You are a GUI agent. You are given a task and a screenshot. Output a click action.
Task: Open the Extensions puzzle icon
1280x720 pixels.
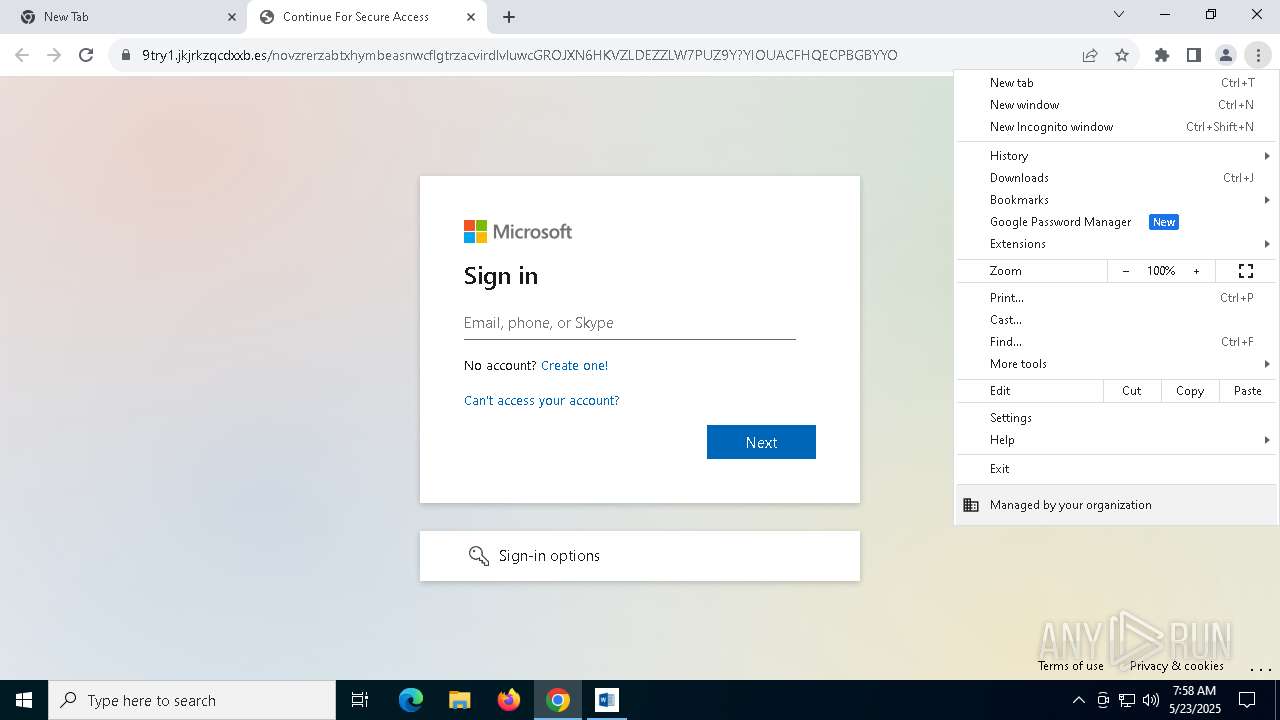click(x=1162, y=55)
